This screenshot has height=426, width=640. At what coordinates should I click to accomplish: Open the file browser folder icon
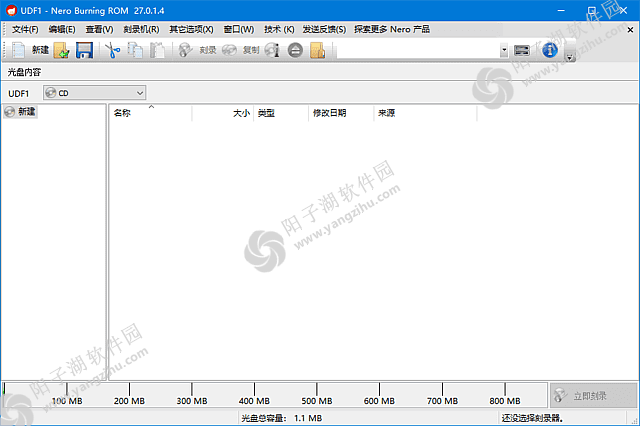tap(318, 50)
